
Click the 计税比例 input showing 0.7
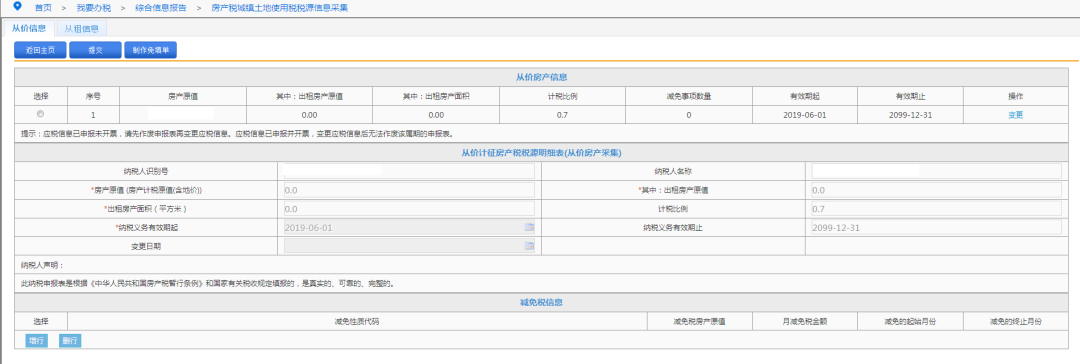pyautogui.click(x=937, y=208)
